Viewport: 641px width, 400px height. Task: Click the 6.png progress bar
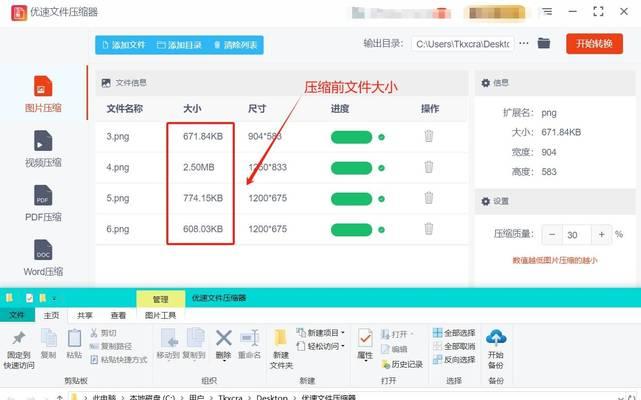point(351,229)
